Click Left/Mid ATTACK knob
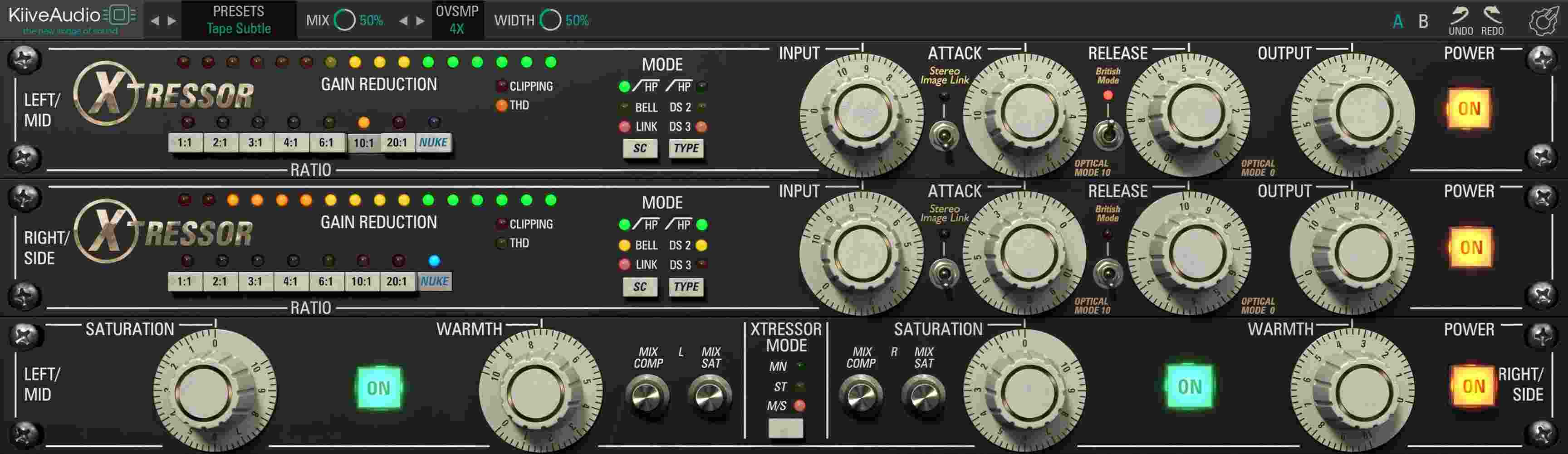Screen dimensions: 1568x454 coord(1025,114)
